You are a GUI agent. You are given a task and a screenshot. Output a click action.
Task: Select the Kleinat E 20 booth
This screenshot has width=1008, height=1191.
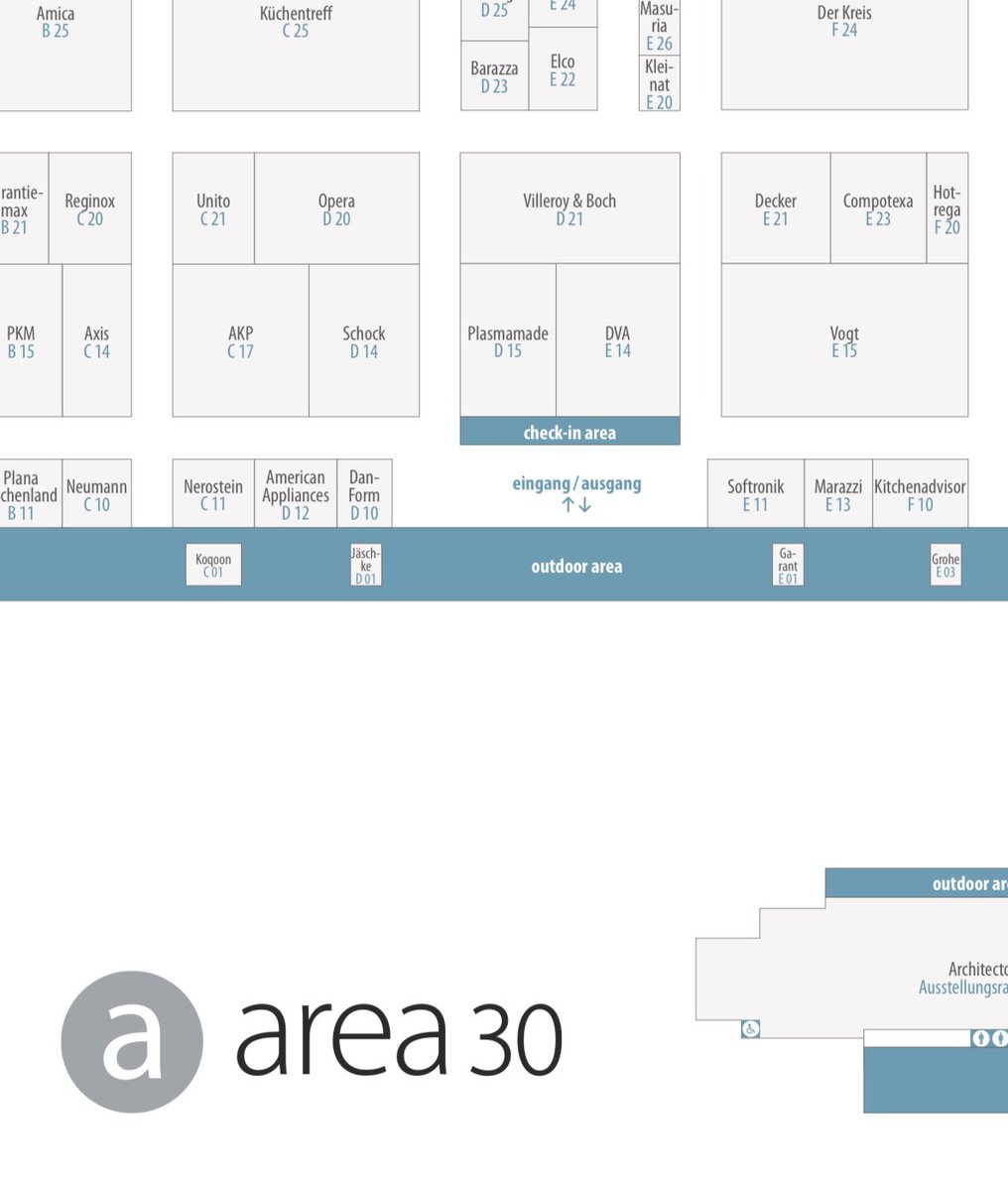point(659,83)
